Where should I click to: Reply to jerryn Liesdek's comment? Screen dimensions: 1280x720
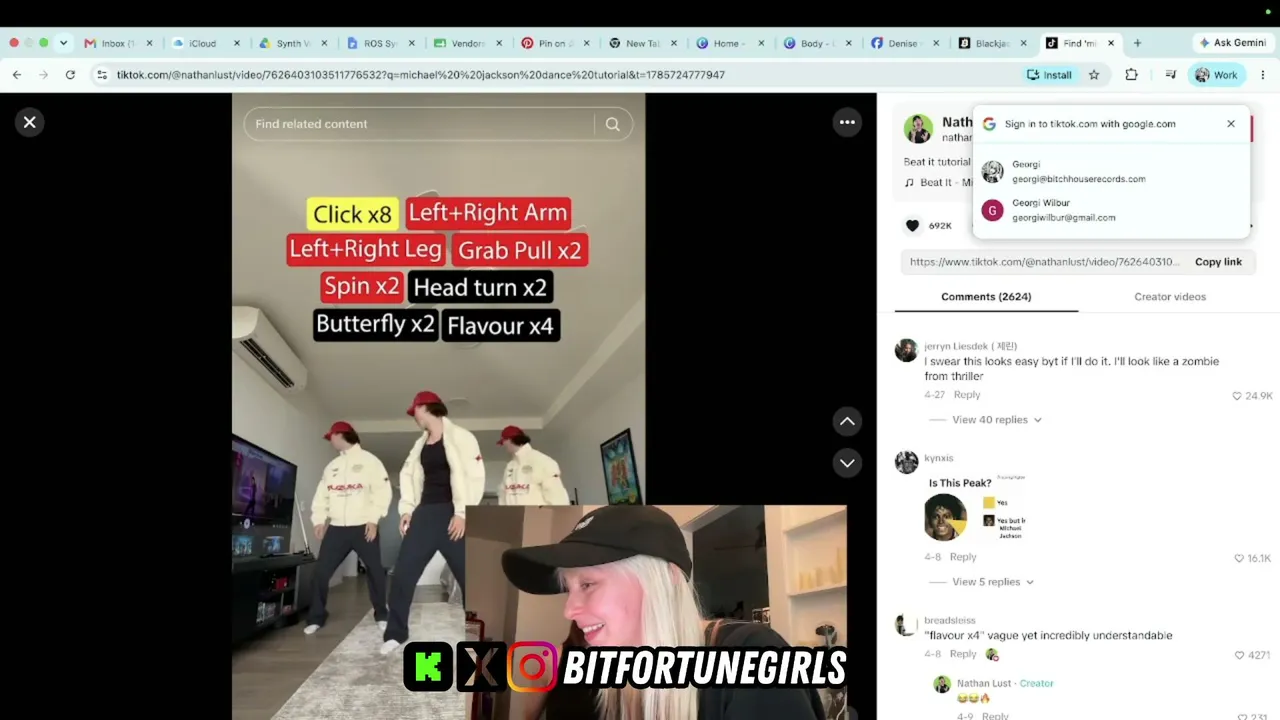[x=967, y=395]
